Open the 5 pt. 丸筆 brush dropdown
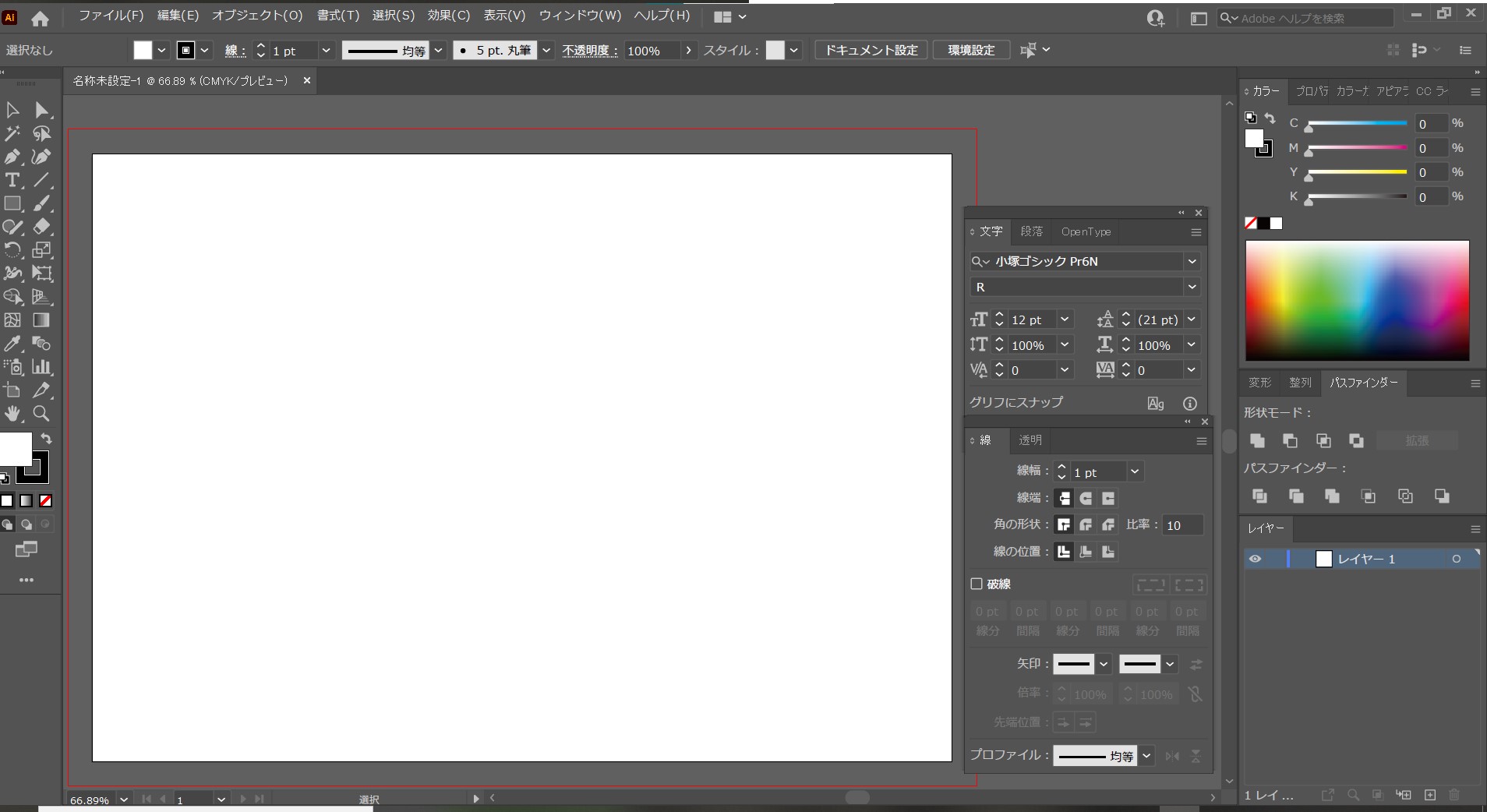The image size is (1487, 812). 546,50
